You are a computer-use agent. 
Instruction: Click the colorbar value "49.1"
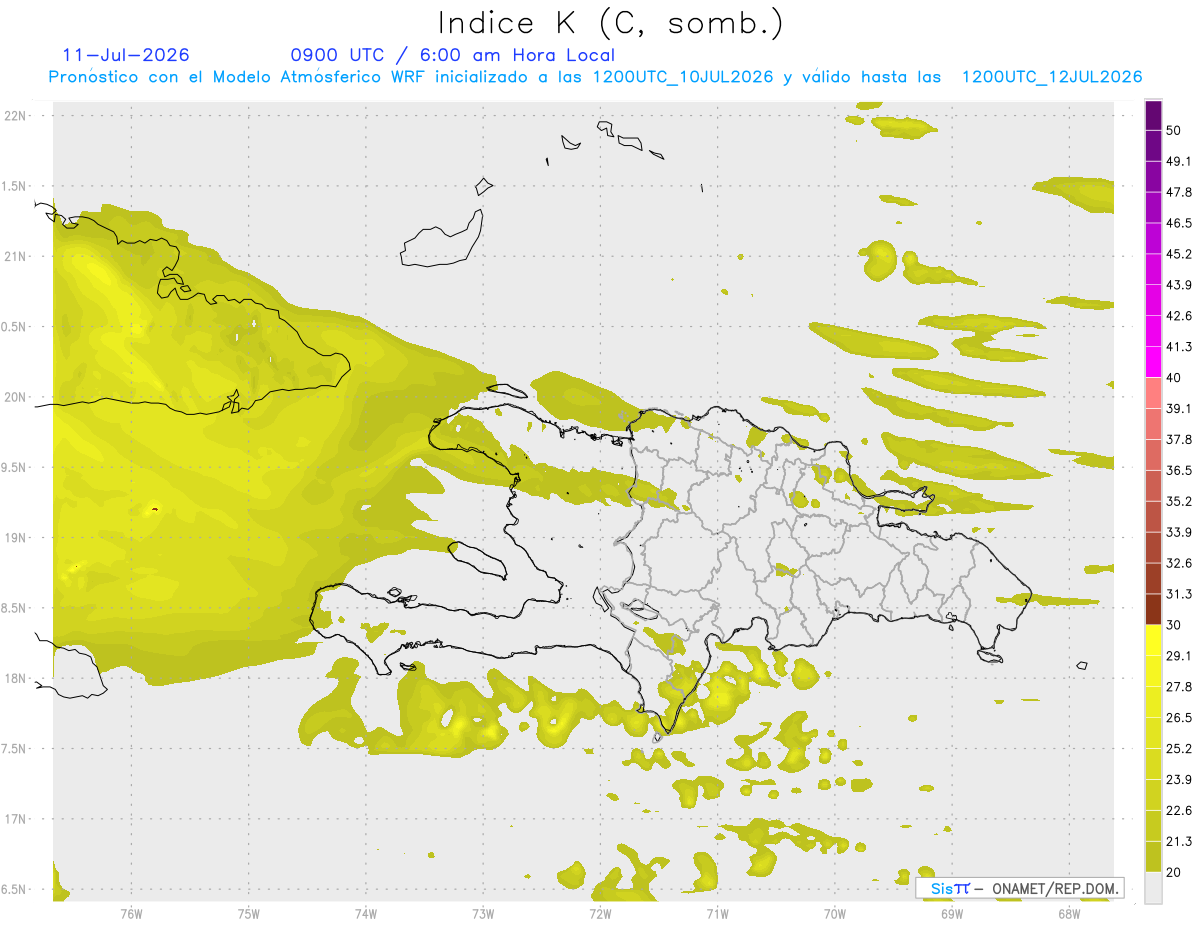(x=1179, y=162)
